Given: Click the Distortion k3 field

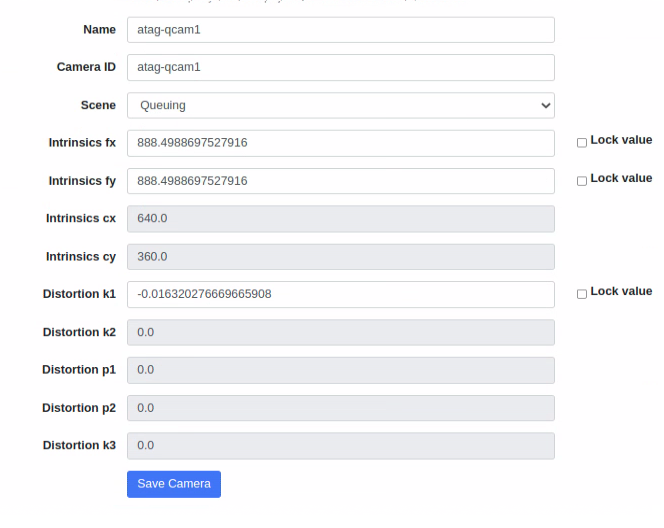Looking at the screenshot, I should 340,446.
